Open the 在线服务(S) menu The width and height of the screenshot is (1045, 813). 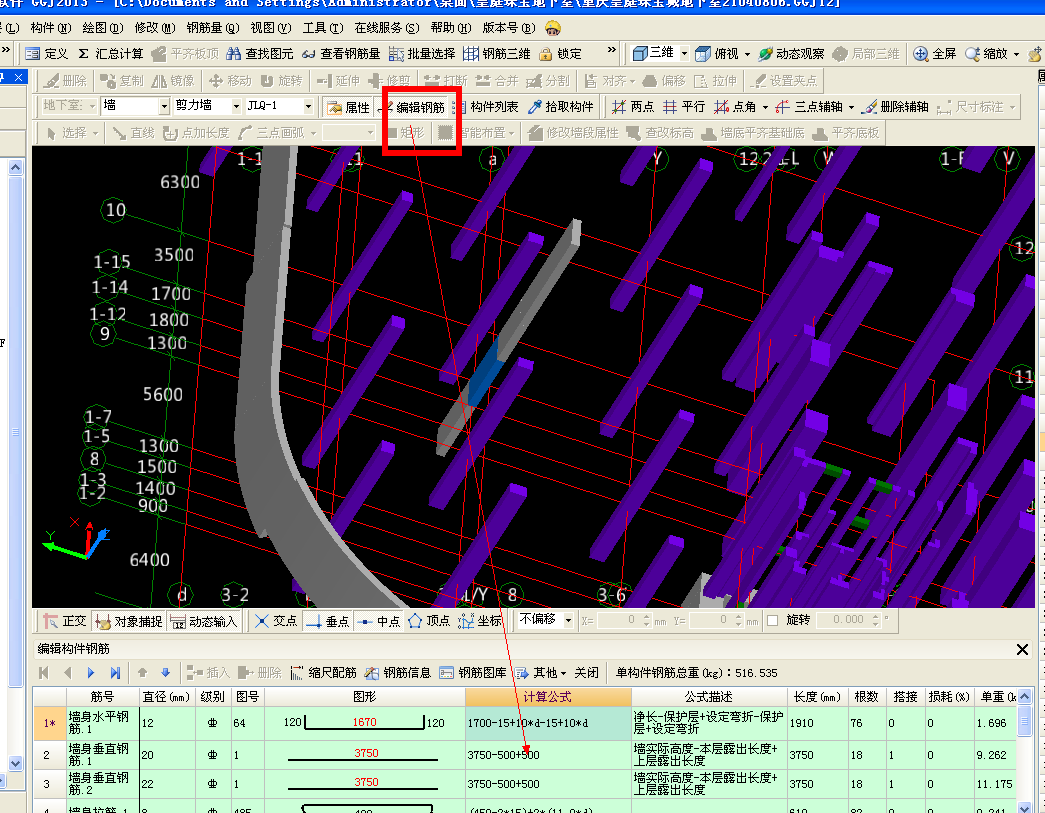[387, 28]
